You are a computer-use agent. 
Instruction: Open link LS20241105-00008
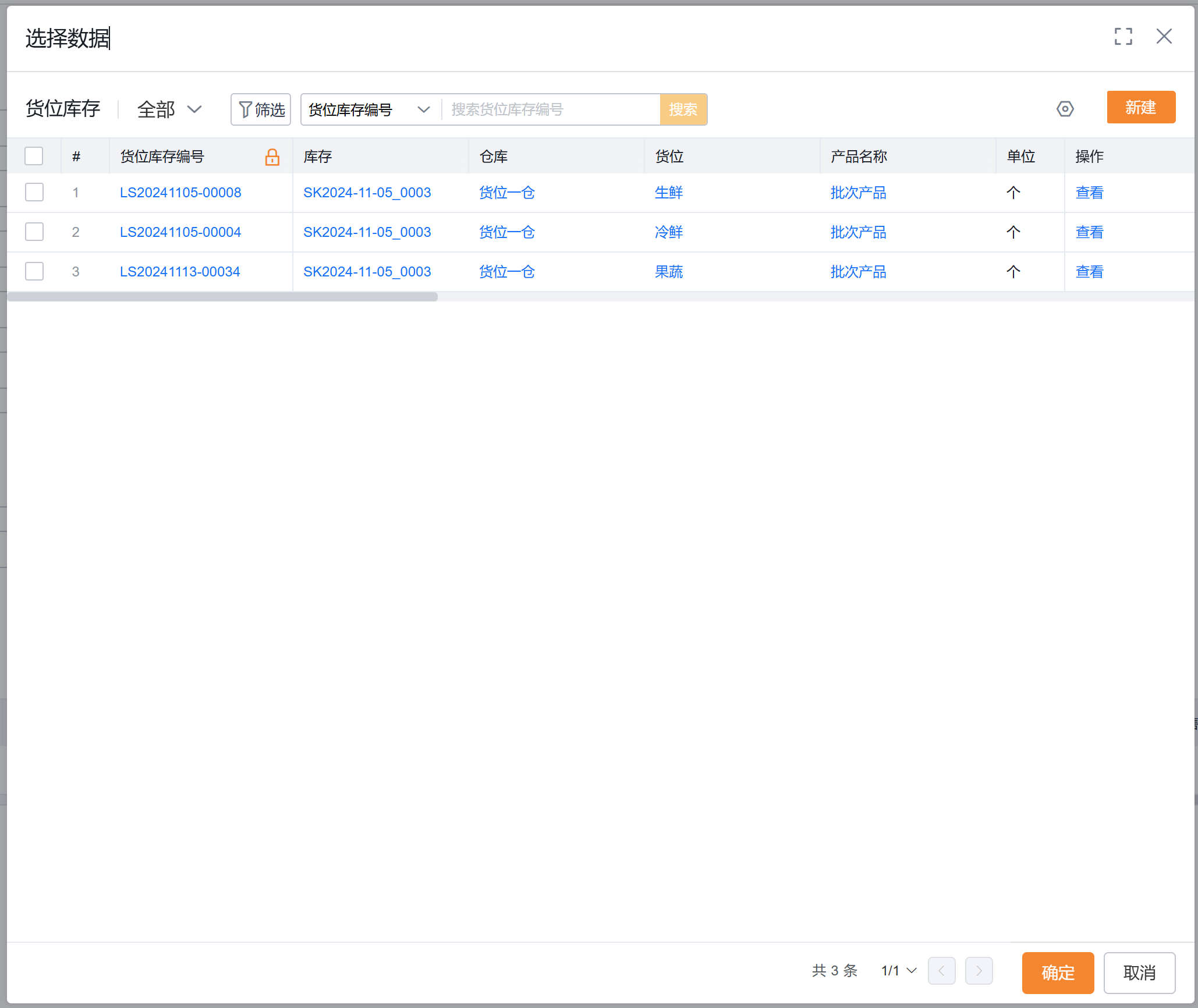click(180, 193)
